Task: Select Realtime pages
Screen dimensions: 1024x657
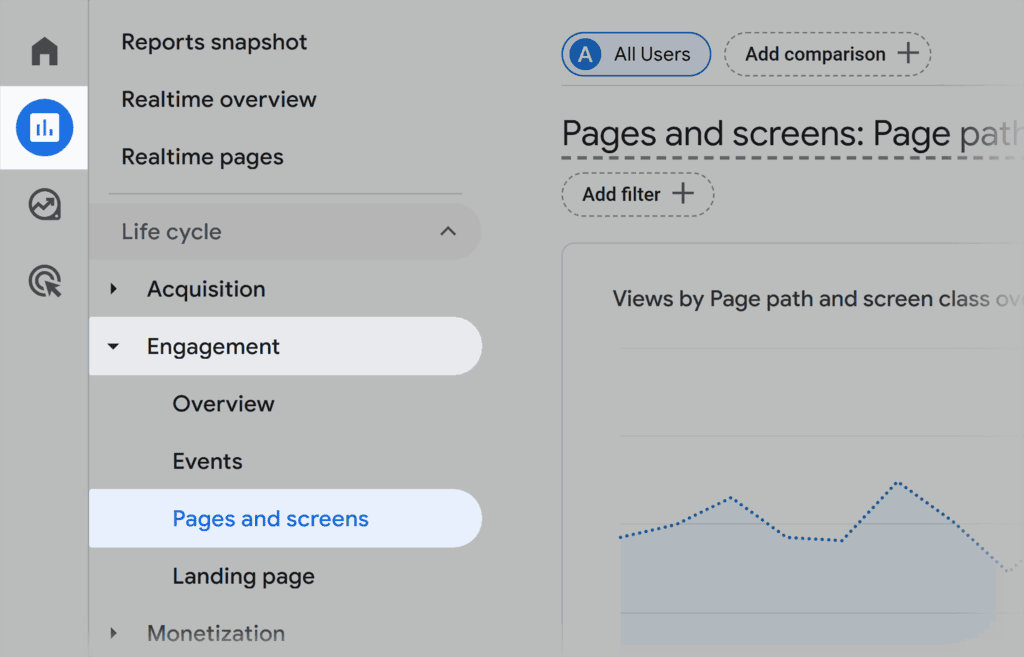Action: 202,157
